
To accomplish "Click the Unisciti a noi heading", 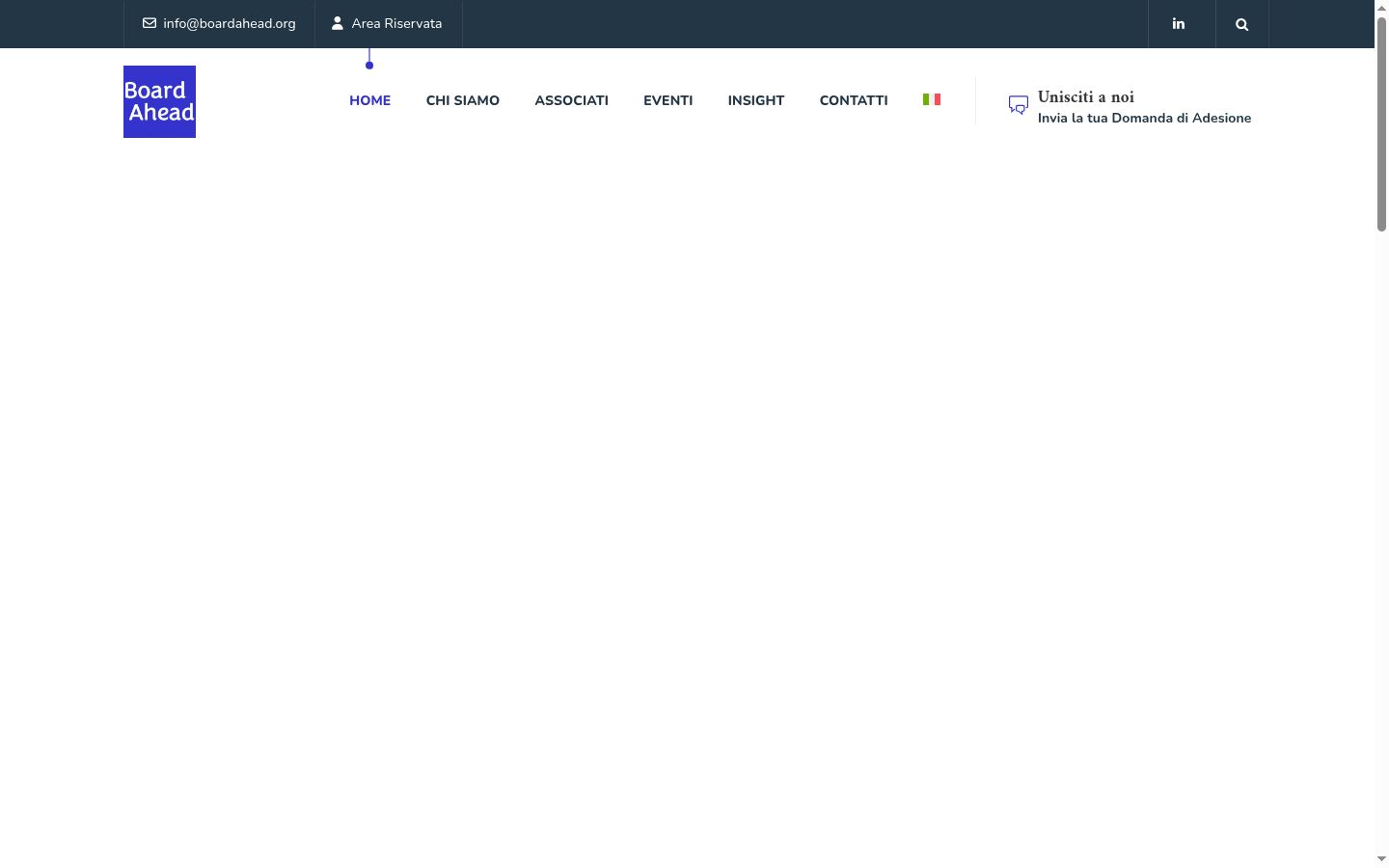I will (x=1086, y=96).
